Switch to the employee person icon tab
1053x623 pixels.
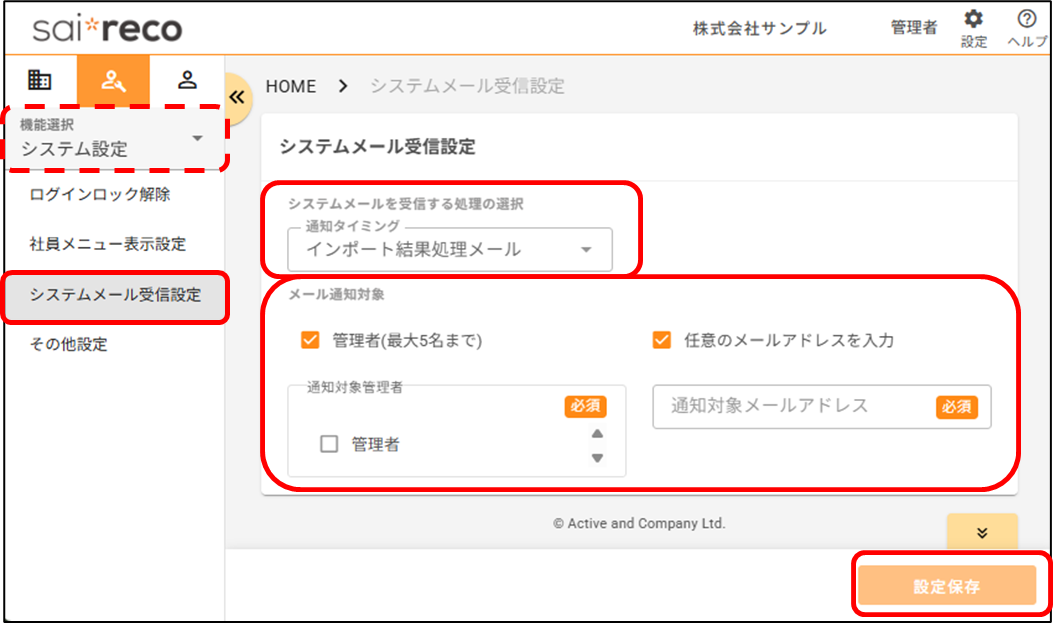187,80
